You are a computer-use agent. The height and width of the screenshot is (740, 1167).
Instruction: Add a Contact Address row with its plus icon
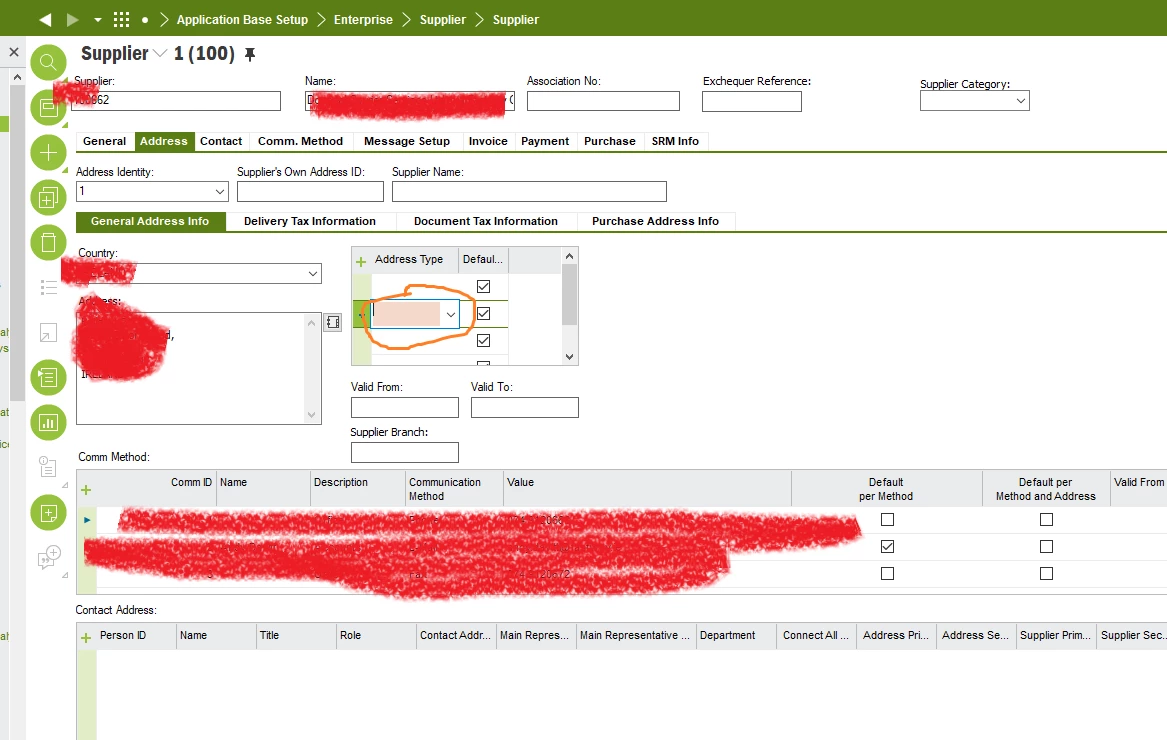[x=86, y=638]
